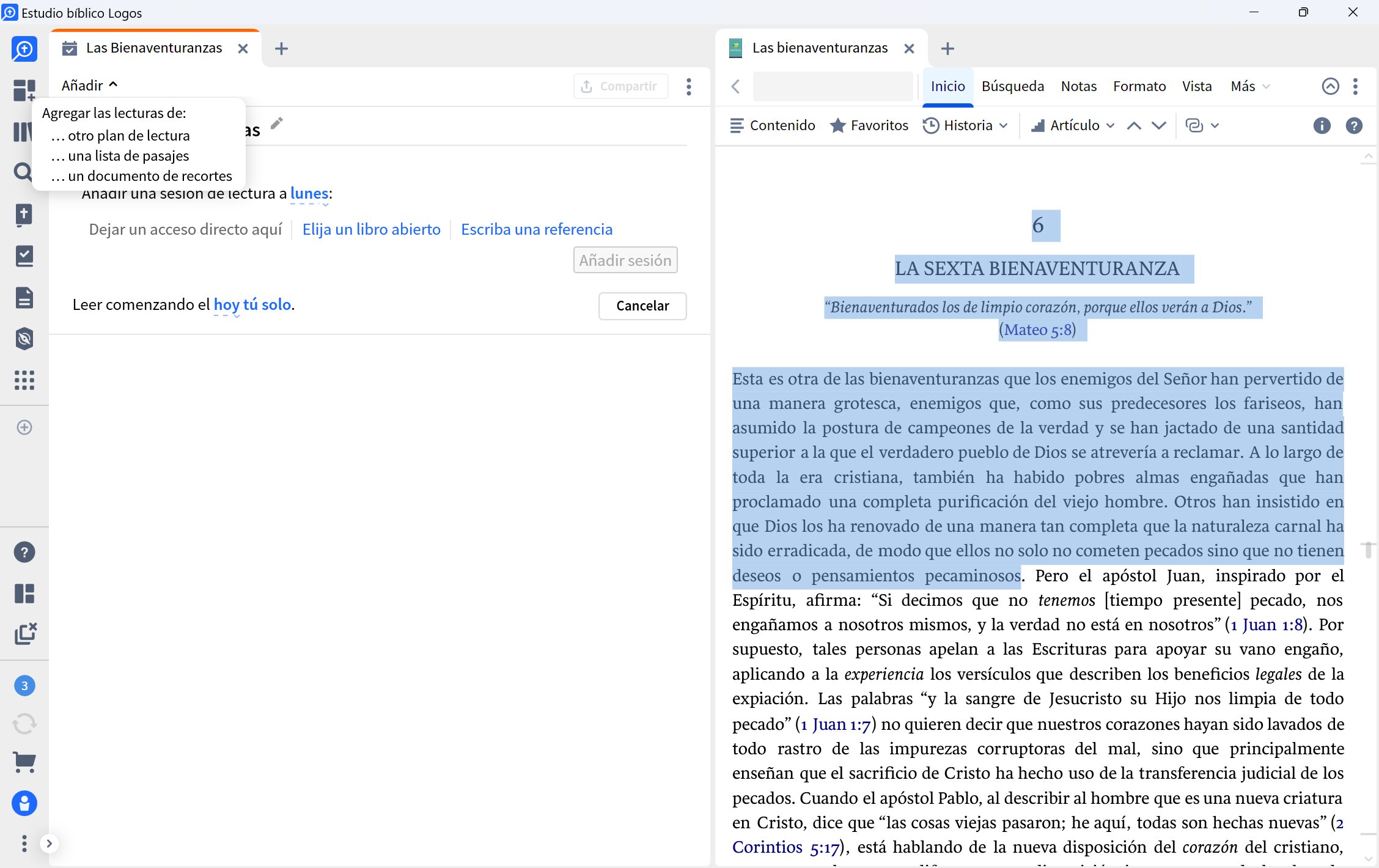This screenshot has width=1379, height=868.
Task: Click the Cancelar button
Action: 642,306
